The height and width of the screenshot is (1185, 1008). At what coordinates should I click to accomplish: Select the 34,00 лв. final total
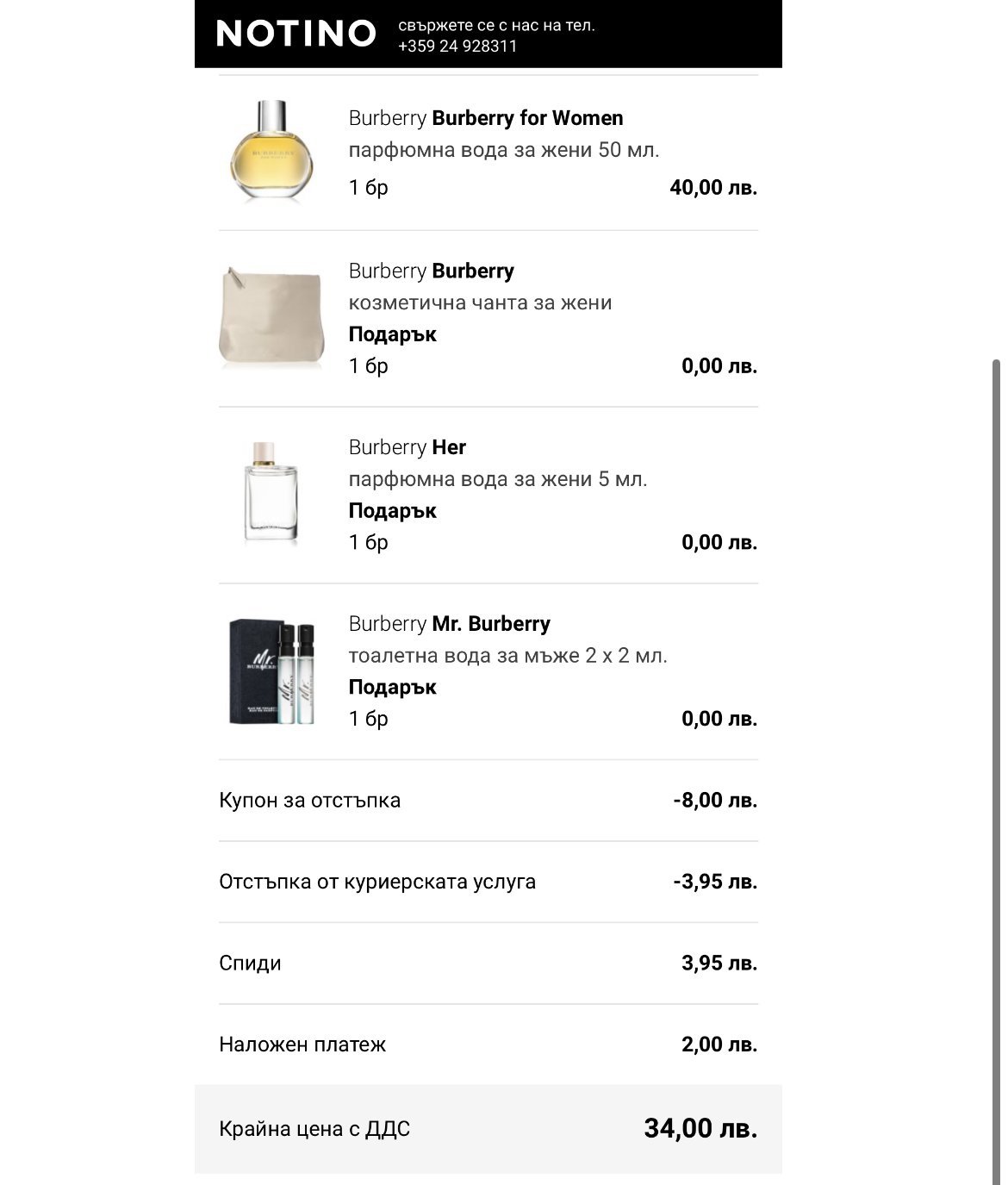click(700, 1128)
